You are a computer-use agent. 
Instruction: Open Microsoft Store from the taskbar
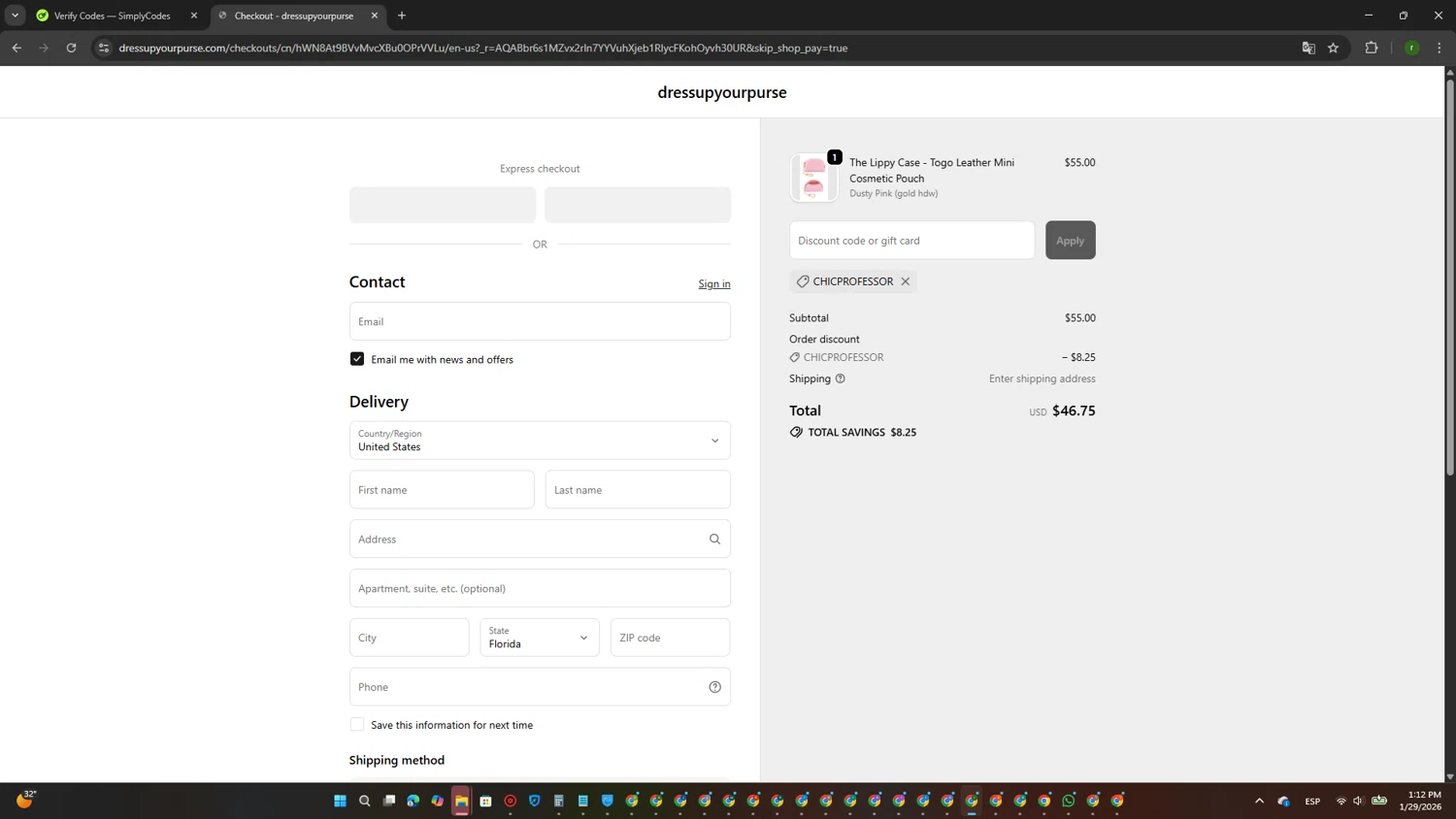(485, 801)
